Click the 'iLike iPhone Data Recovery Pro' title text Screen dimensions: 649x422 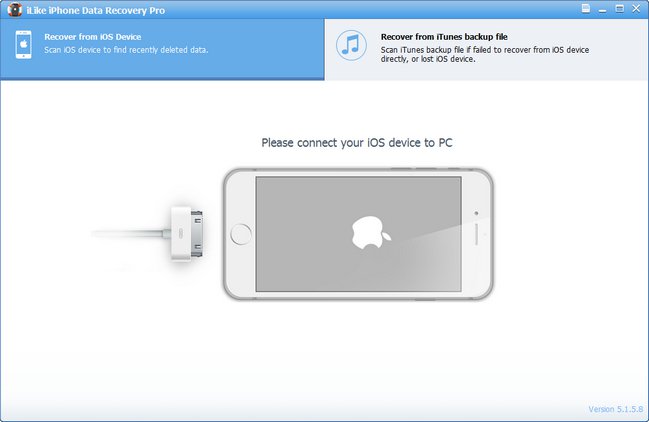pos(96,10)
